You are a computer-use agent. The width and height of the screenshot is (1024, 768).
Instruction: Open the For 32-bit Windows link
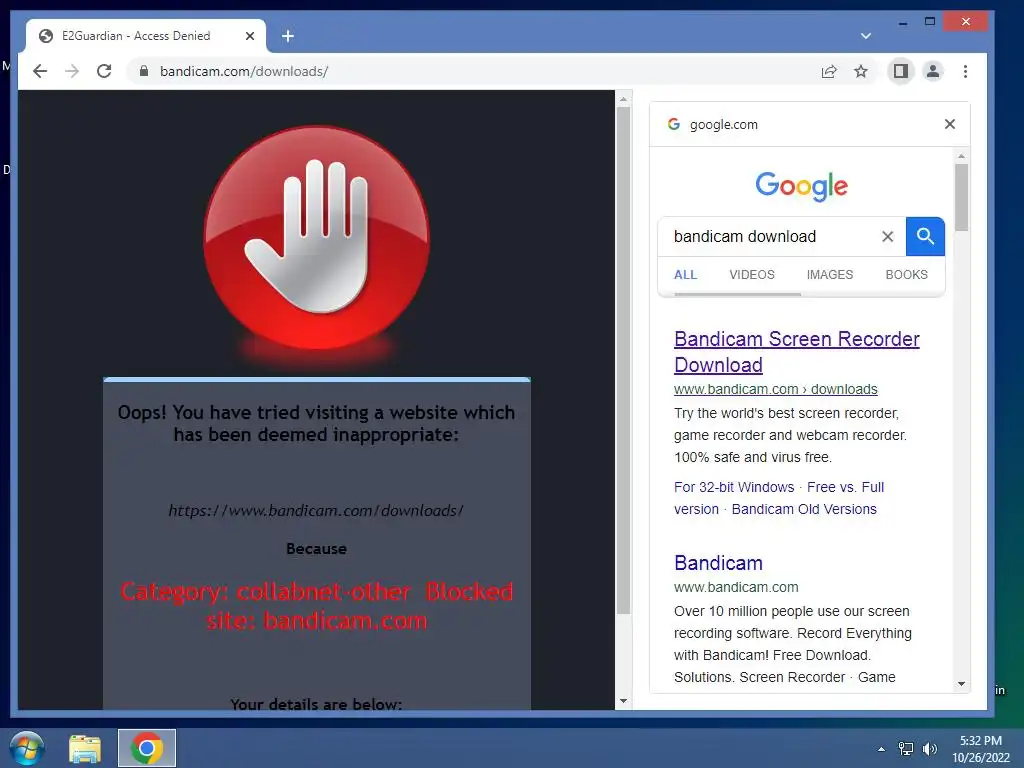tap(734, 487)
